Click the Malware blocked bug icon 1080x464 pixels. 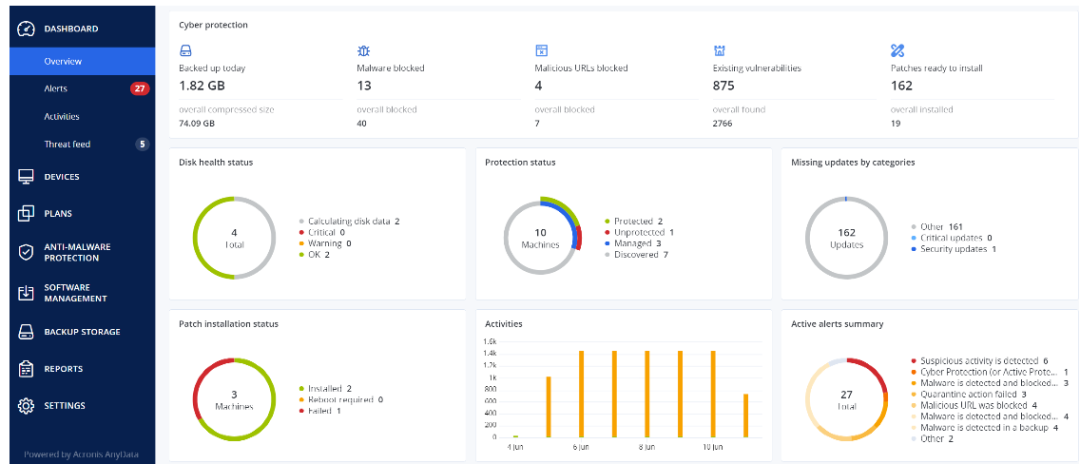[364, 50]
